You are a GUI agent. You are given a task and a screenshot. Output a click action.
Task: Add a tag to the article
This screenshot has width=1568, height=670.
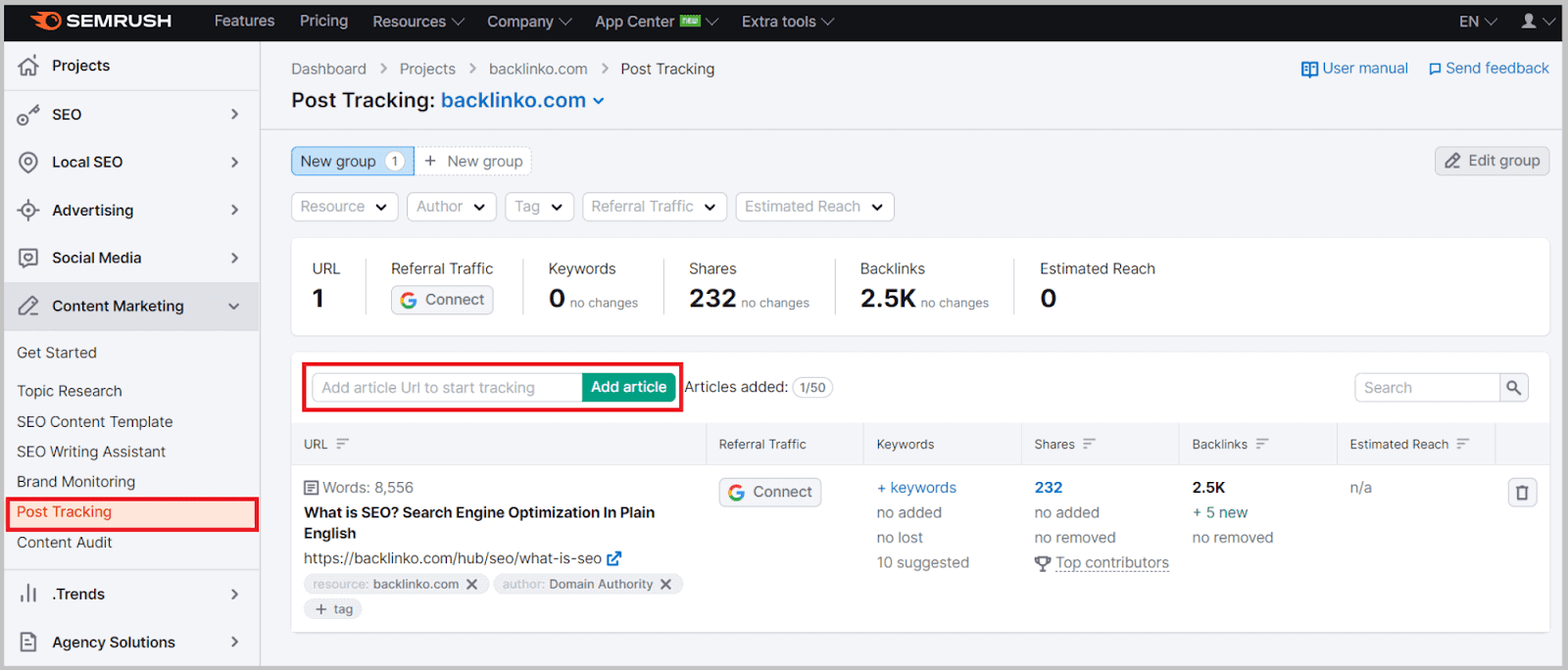(x=333, y=609)
